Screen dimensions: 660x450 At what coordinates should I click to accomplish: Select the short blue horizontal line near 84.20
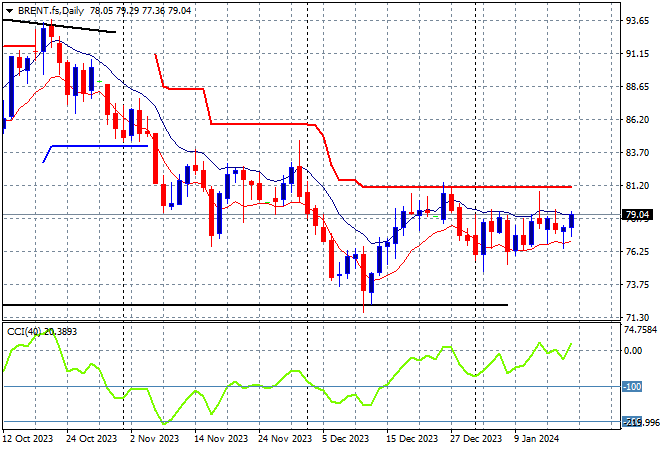tap(99, 146)
